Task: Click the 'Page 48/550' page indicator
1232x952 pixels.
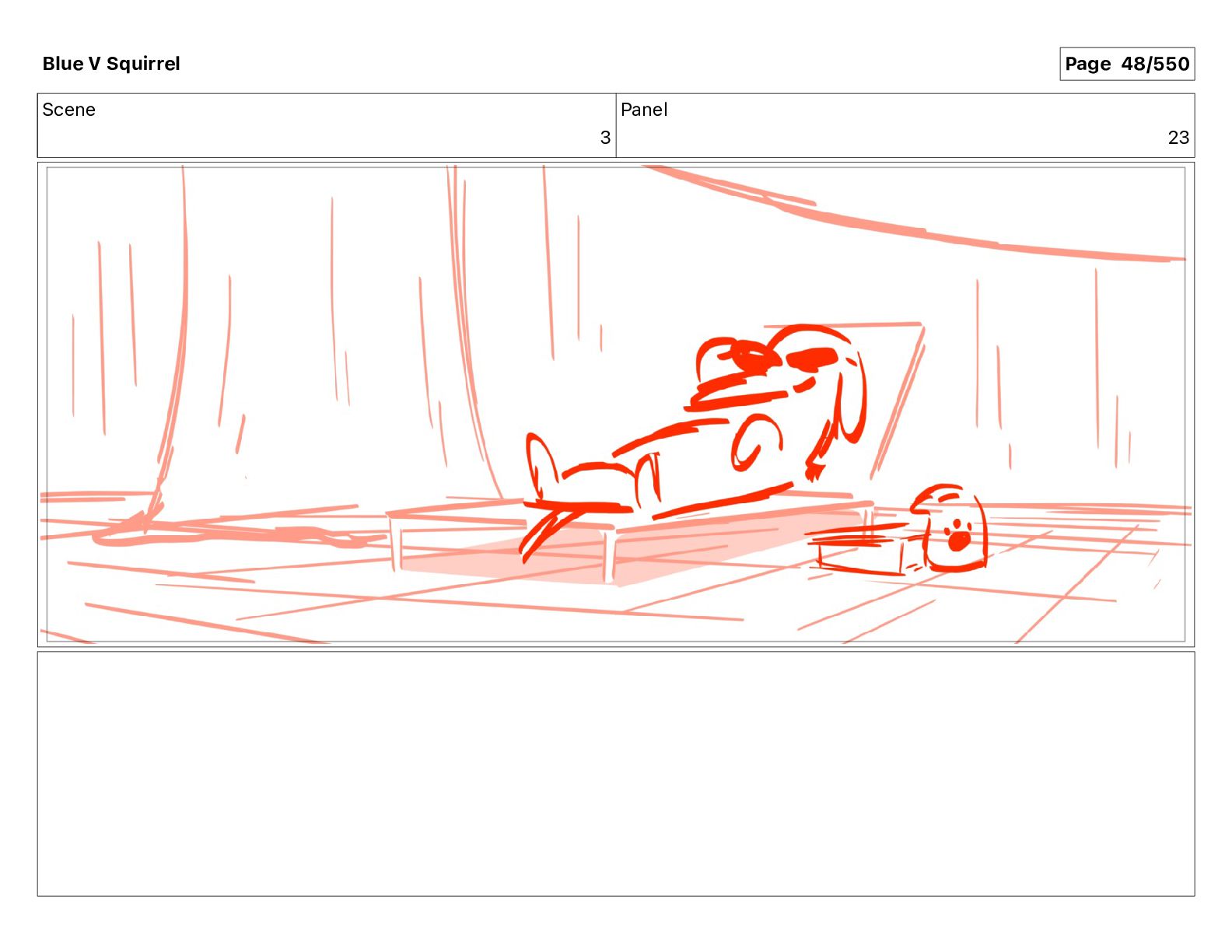Action: point(1127,64)
